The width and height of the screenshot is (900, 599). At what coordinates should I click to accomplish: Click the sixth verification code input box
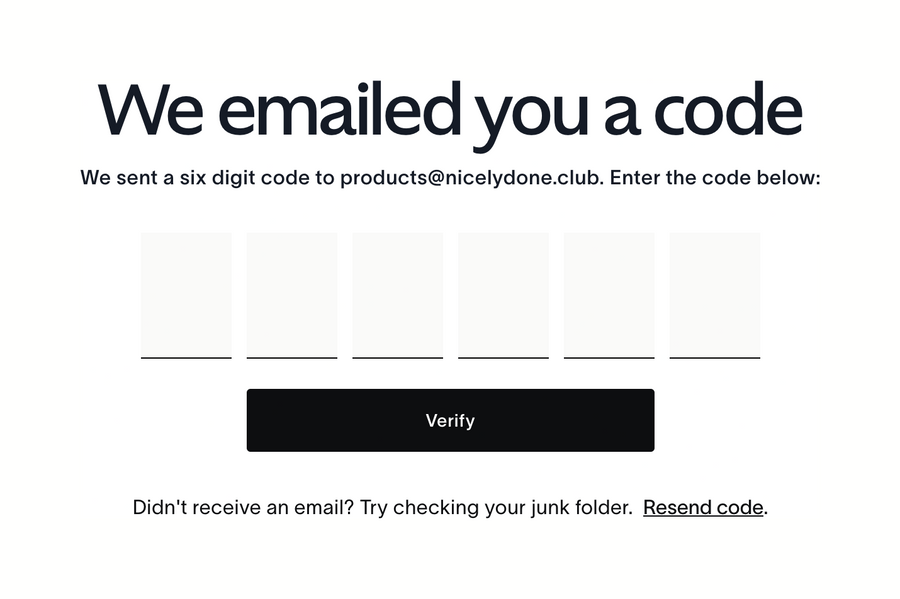tap(715, 295)
